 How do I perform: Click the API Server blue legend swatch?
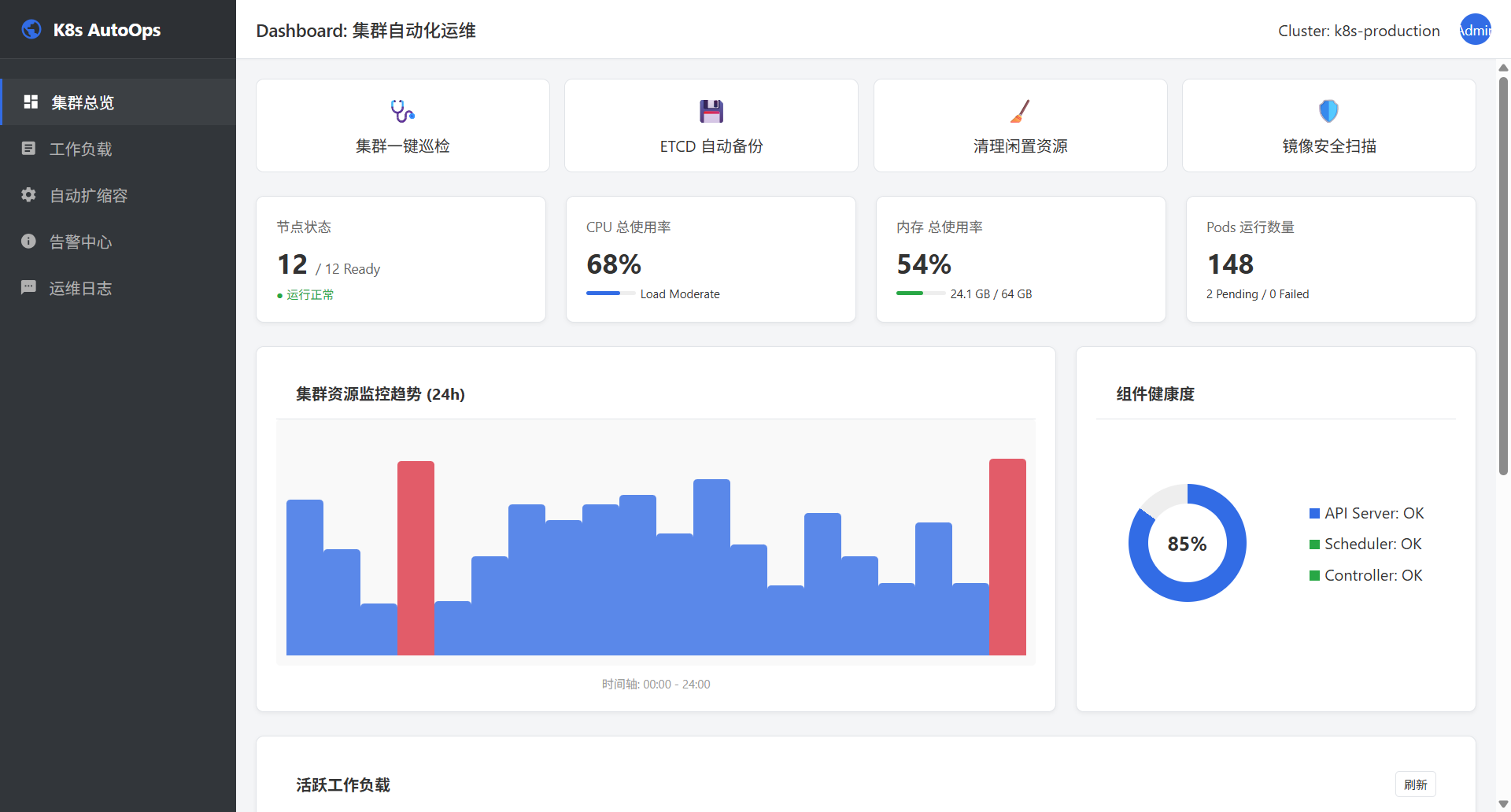[1314, 514]
